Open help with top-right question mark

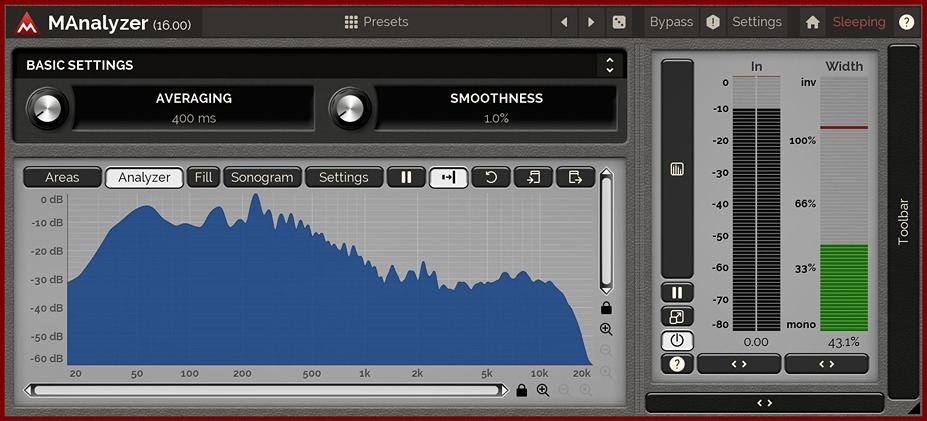(x=906, y=22)
